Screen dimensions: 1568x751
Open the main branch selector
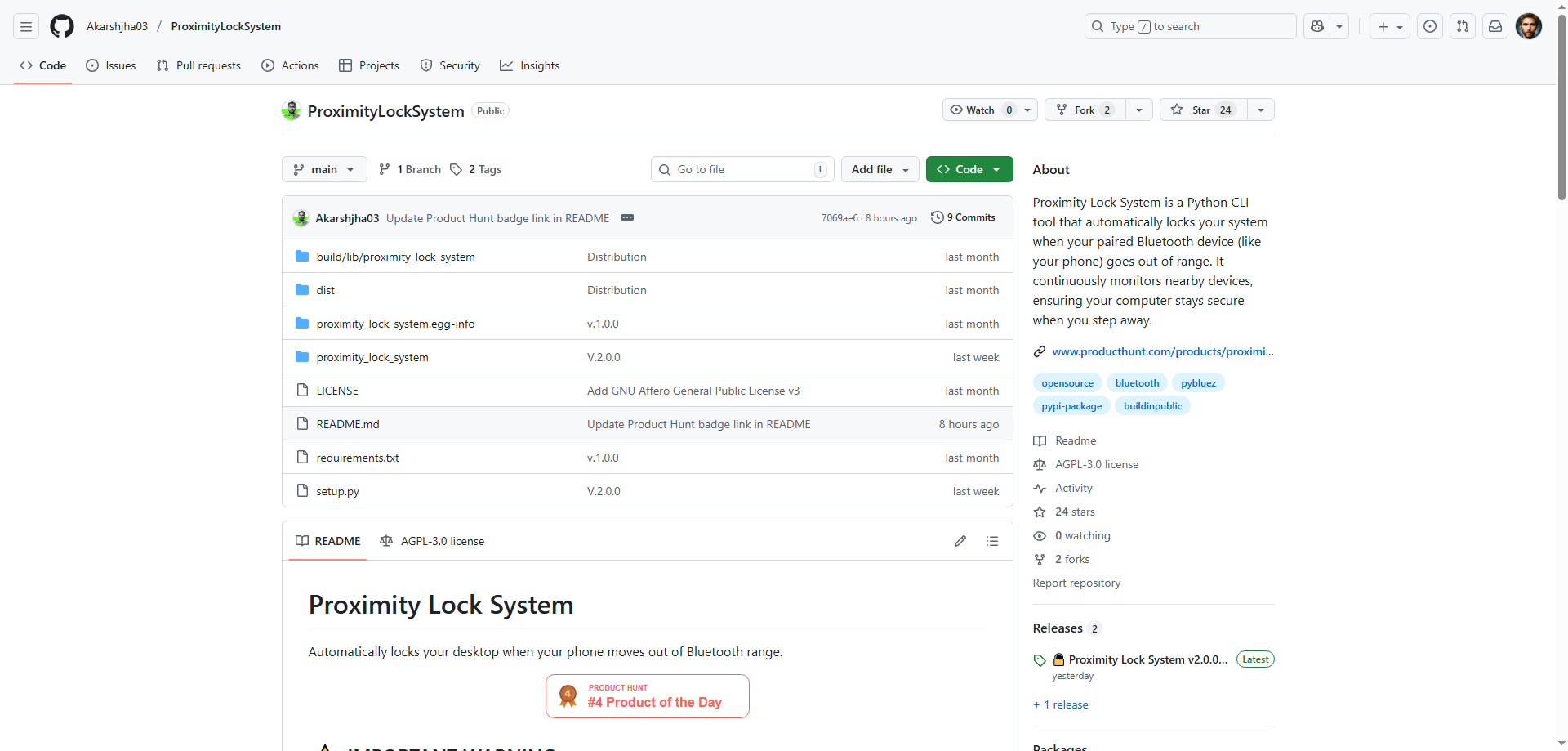coord(323,169)
